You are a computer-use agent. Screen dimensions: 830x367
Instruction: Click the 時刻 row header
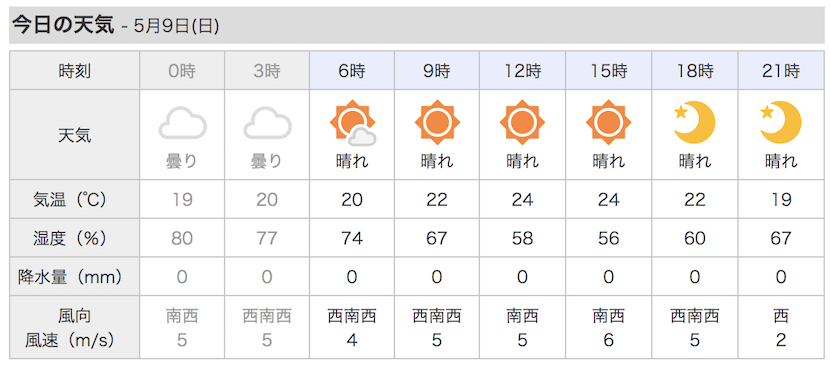tap(75, 70)
